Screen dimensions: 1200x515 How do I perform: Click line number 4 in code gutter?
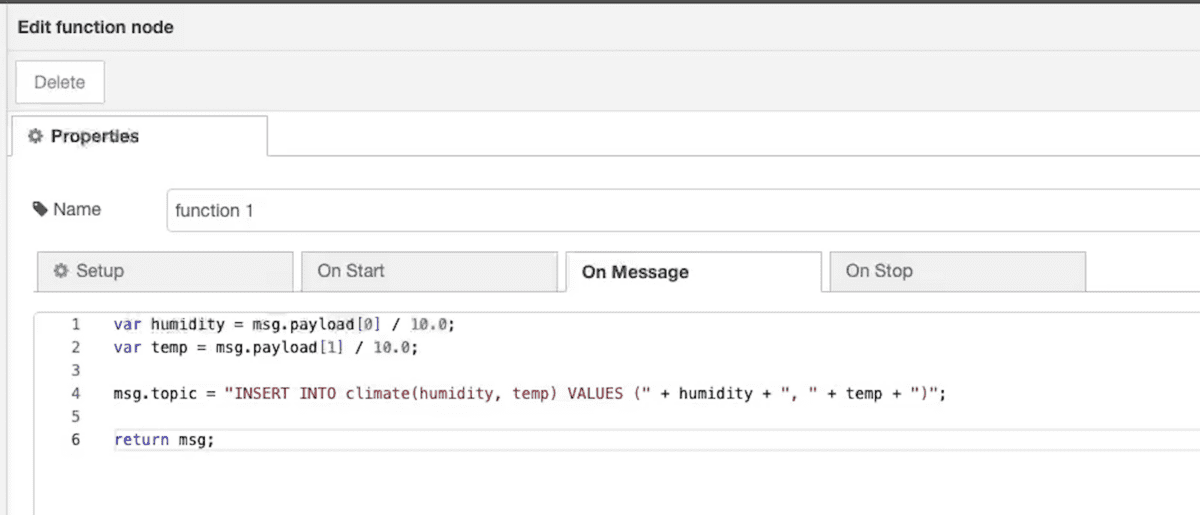coord(76,394)
